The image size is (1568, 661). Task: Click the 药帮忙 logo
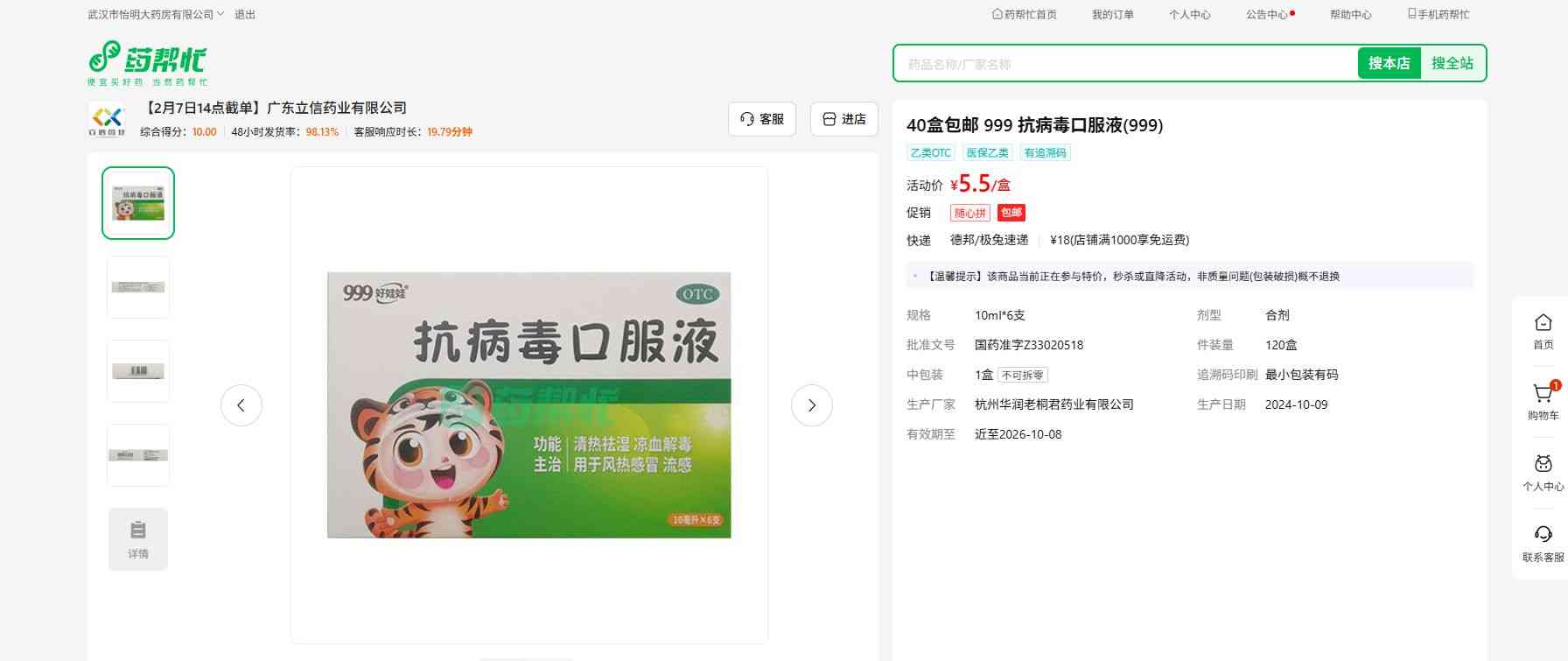click(x=147, y=63)
